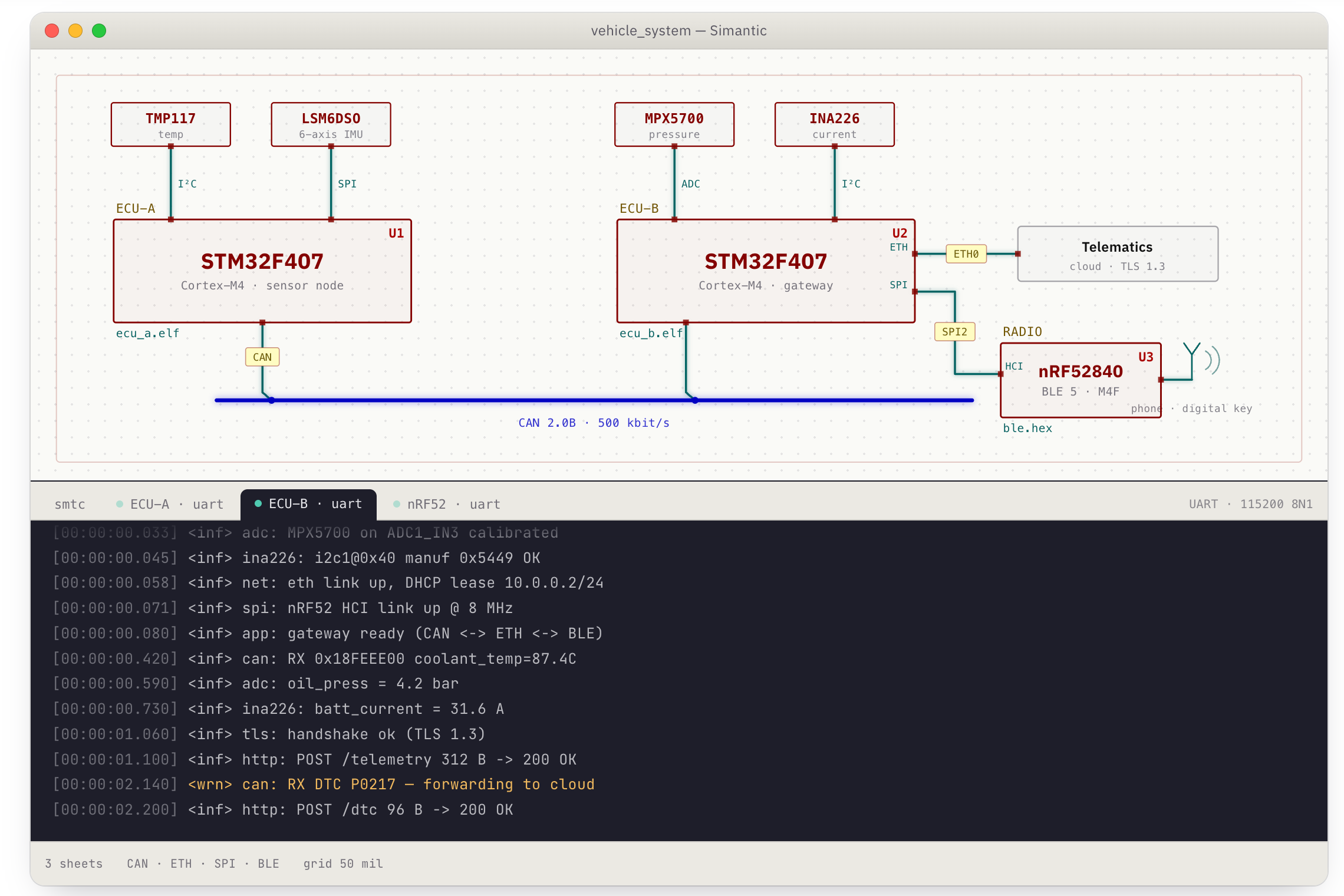Click the U2 reference designator
The image size is (1344, 896).
click(x=900, y=233)
